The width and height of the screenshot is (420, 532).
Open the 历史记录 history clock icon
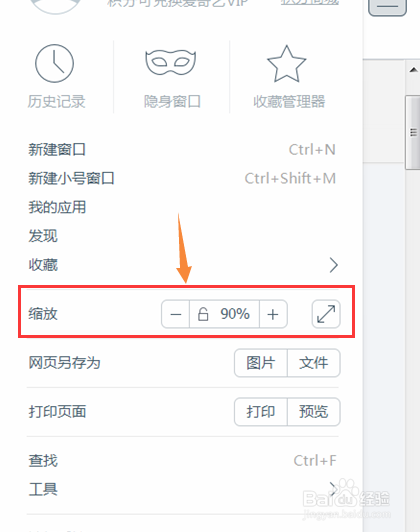(54, 63)
